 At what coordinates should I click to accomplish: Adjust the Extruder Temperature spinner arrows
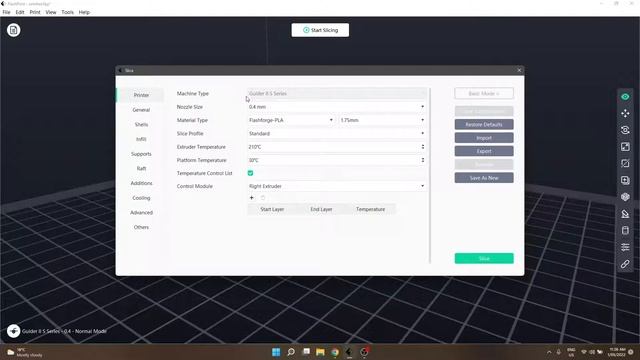(x=423, y=147)
